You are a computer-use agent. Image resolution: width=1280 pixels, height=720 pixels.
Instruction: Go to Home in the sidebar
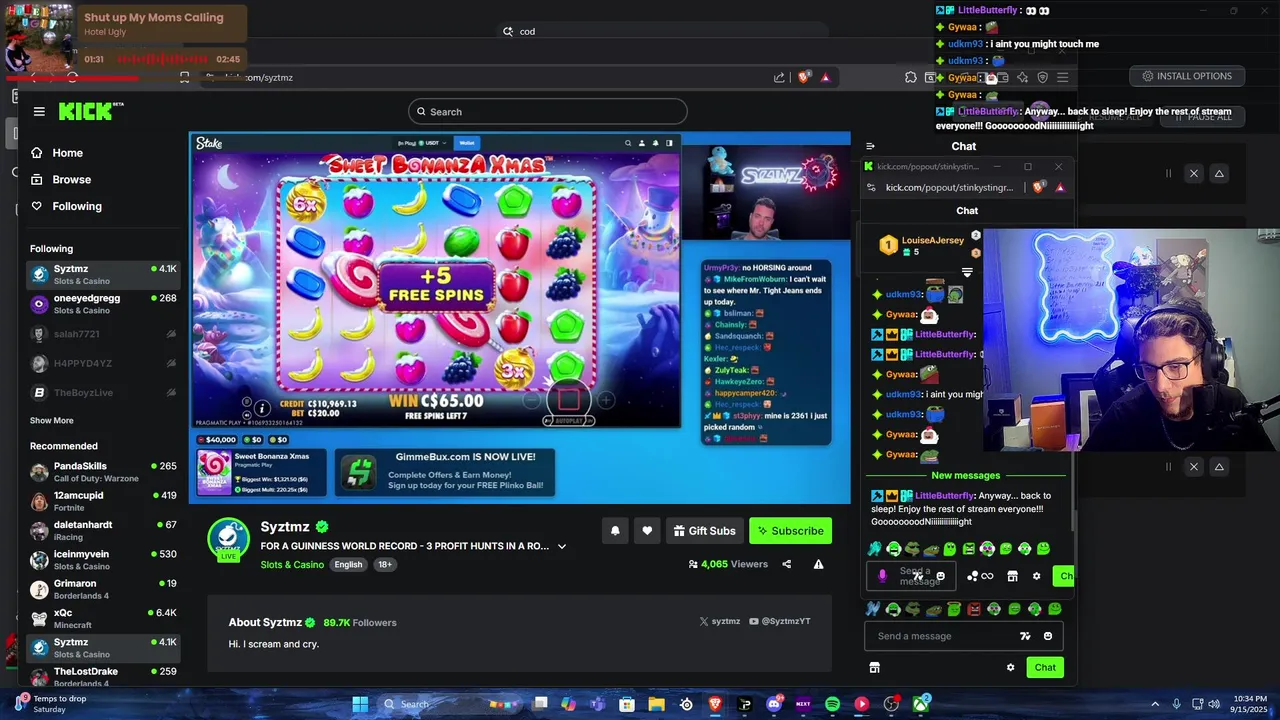tap(67, 153)
